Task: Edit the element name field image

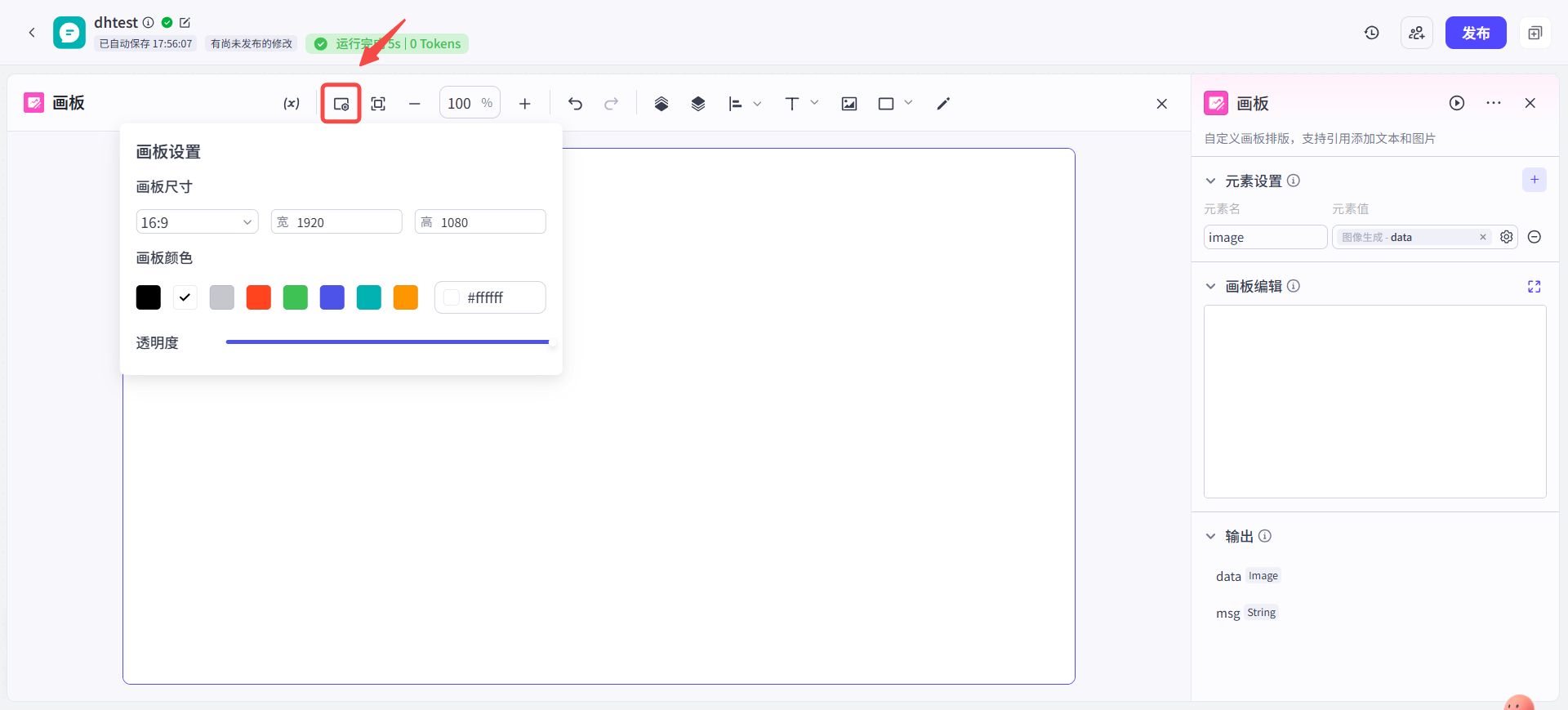Action: (1265, 237)
